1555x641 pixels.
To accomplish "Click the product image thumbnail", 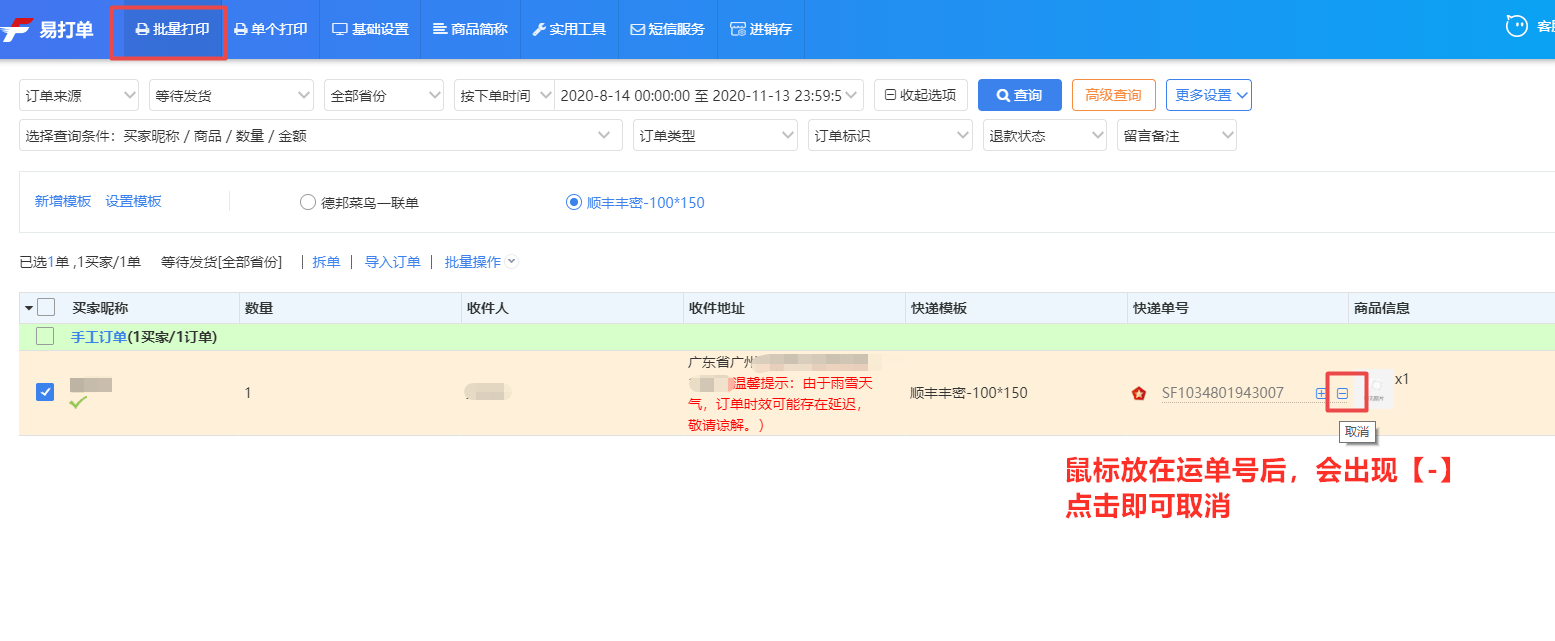I will 1377,390.
